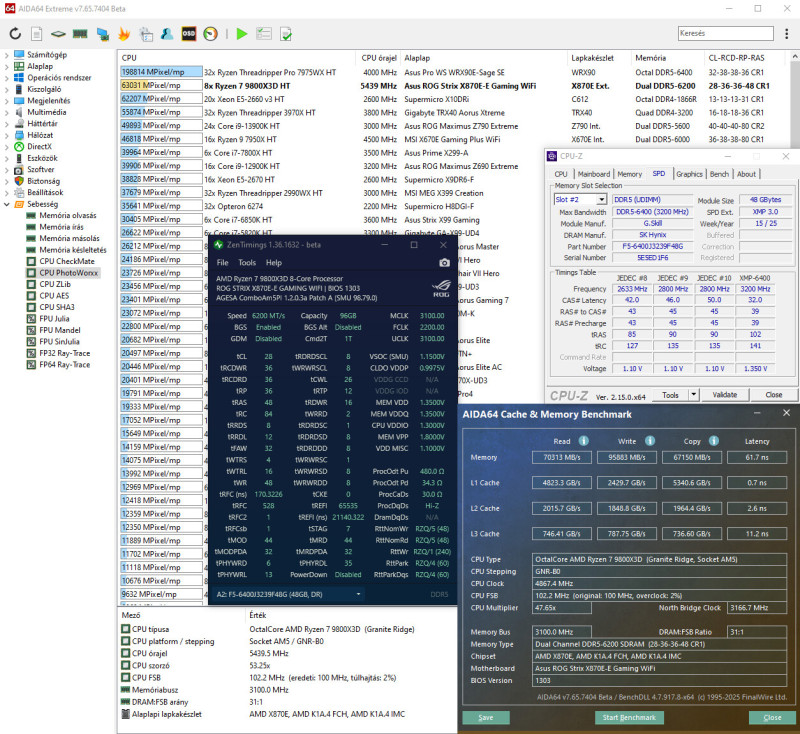Select FP64 Ray-Trace benchmark
The height and width of the screenshot is (734, 800).
coord(65,365)
